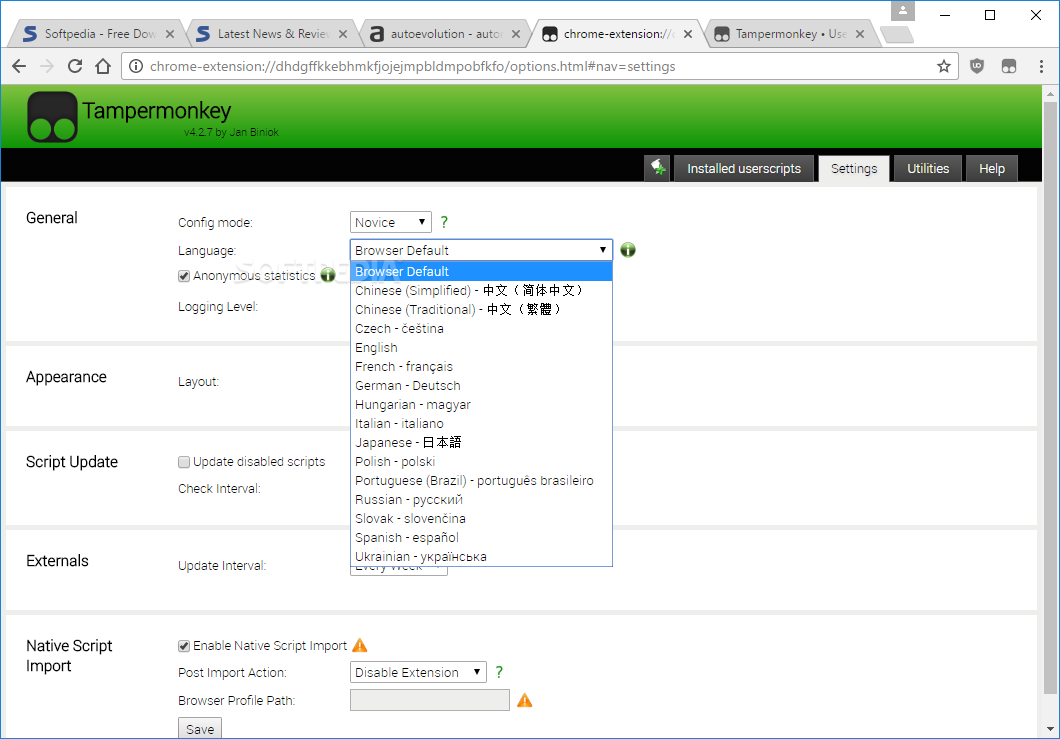Image resolution: width=1060 pixels, height=739 pixels.
Task: Open Tampermonkey extension icon in browser toolbar
Action: point(1009,66)
